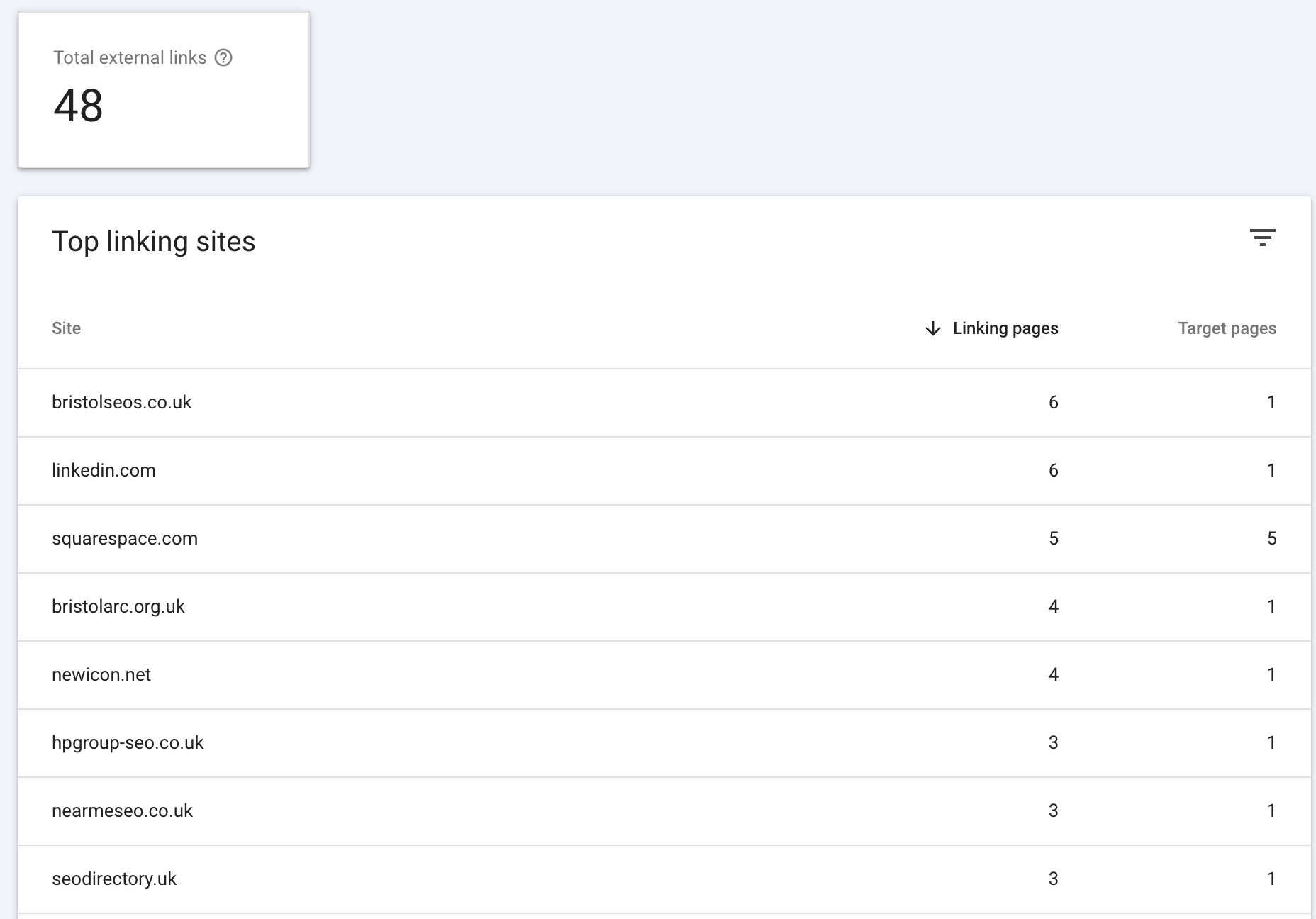Click linking pages value for squarespace.com
This screenshot has height=919, width=1316.
(1053, 539)
